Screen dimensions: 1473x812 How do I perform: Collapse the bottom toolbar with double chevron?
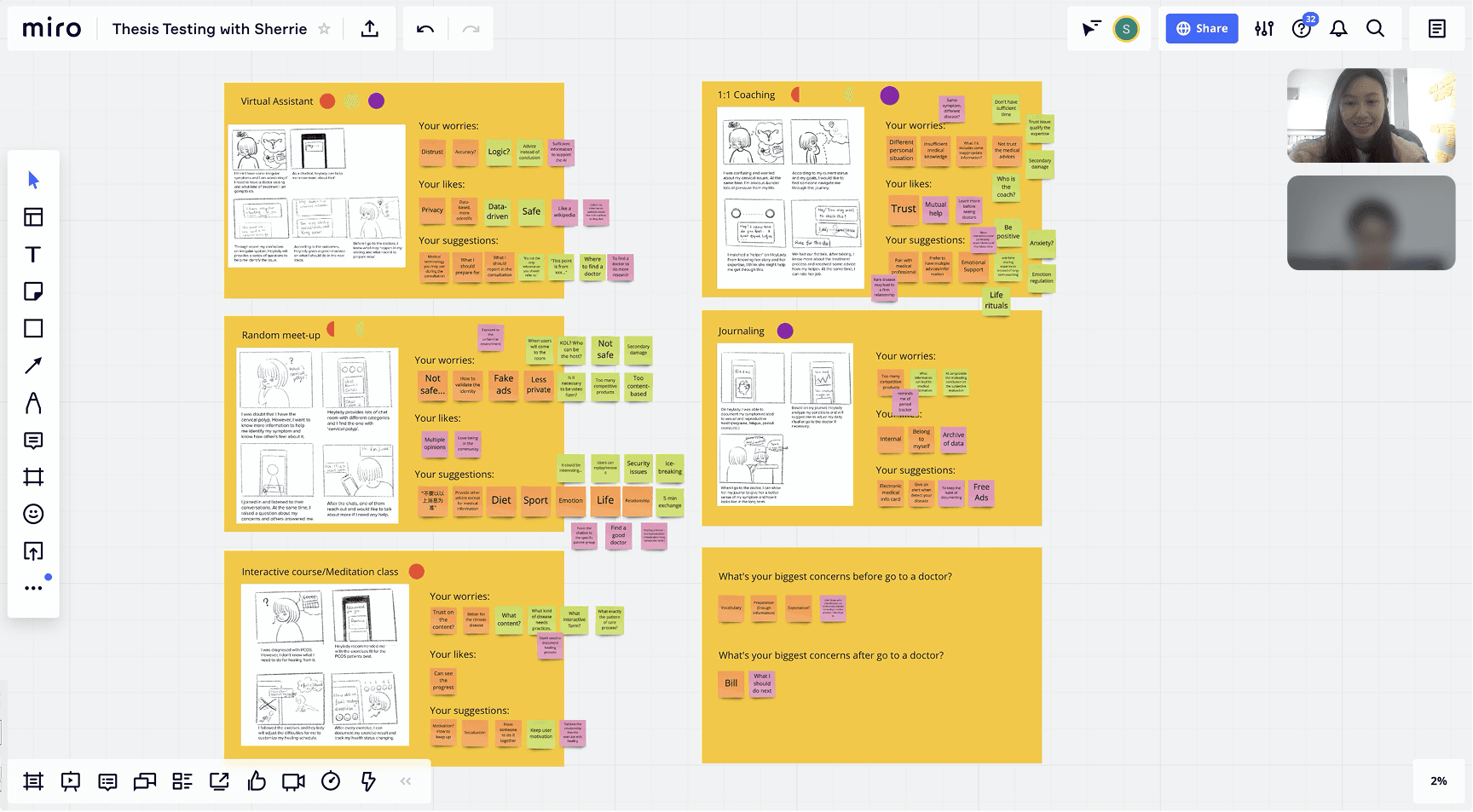pyautogui.click(x=406, y=781)
